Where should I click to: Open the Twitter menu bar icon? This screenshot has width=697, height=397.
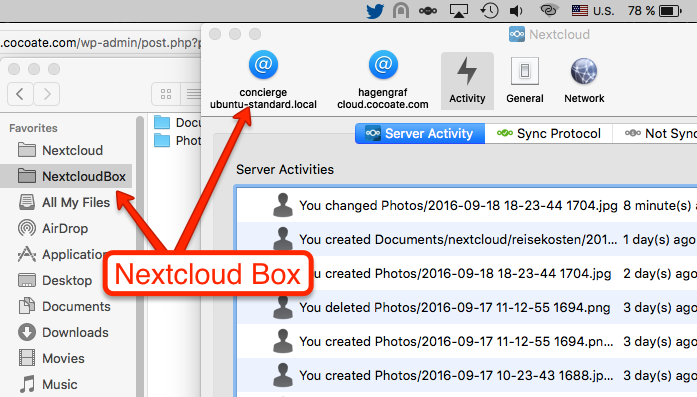pyautogui.click(x=375, y=11)
